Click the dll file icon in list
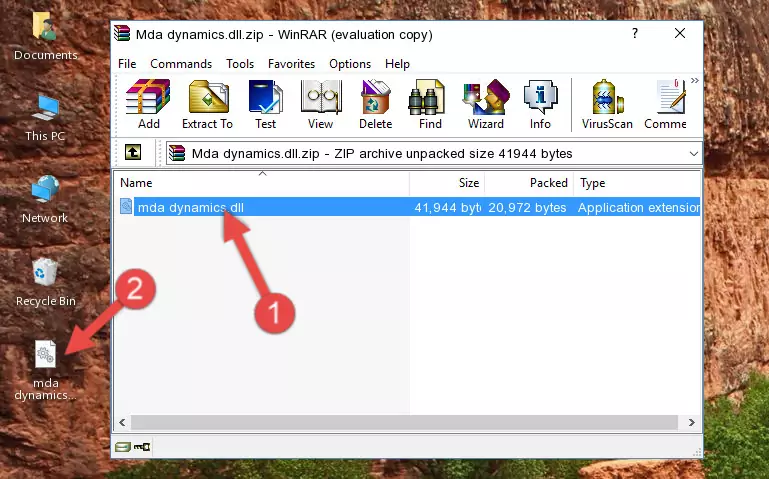This screenshot has width=769, height=479. point(126,206)
